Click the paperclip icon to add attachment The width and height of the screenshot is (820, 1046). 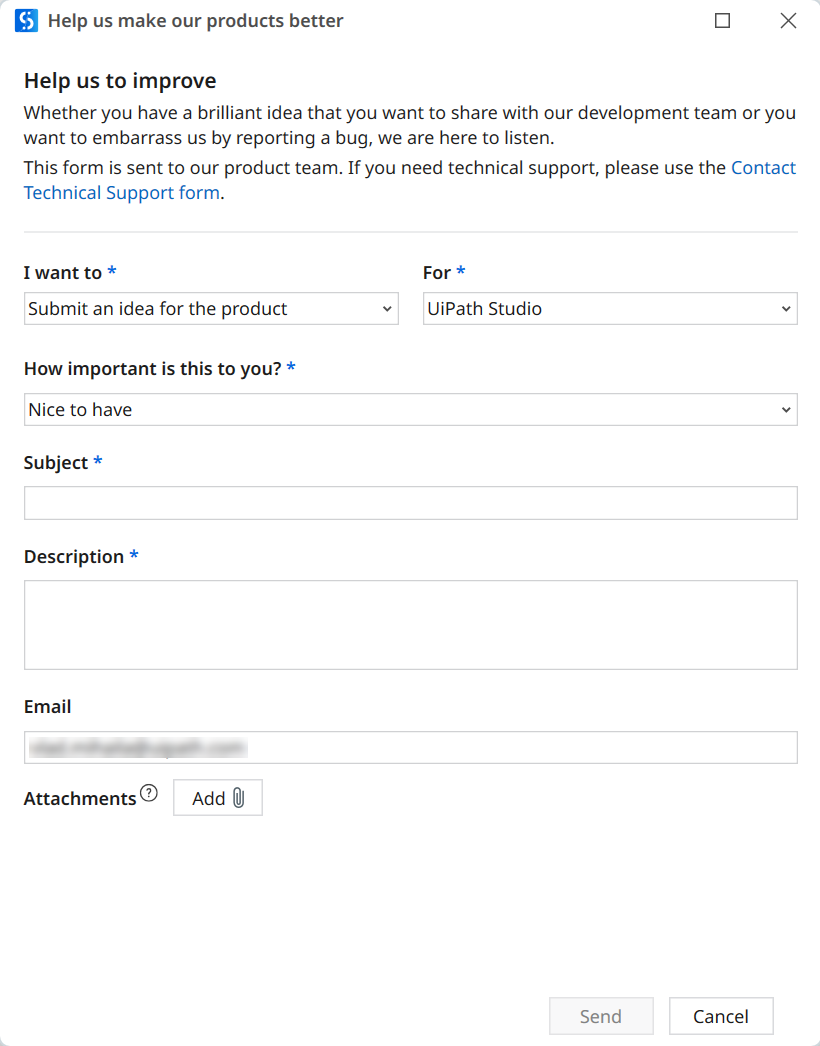tap(239, 798)
